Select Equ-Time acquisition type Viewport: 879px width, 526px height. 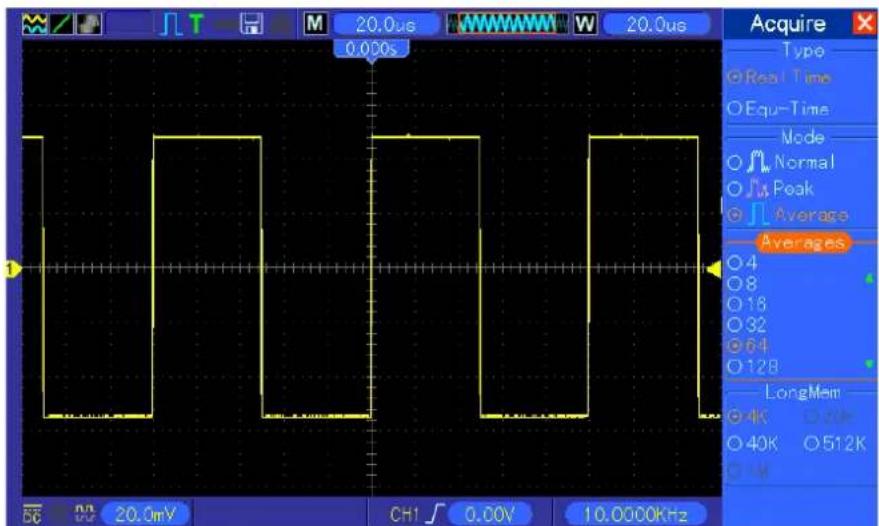(x=778, y=109)
